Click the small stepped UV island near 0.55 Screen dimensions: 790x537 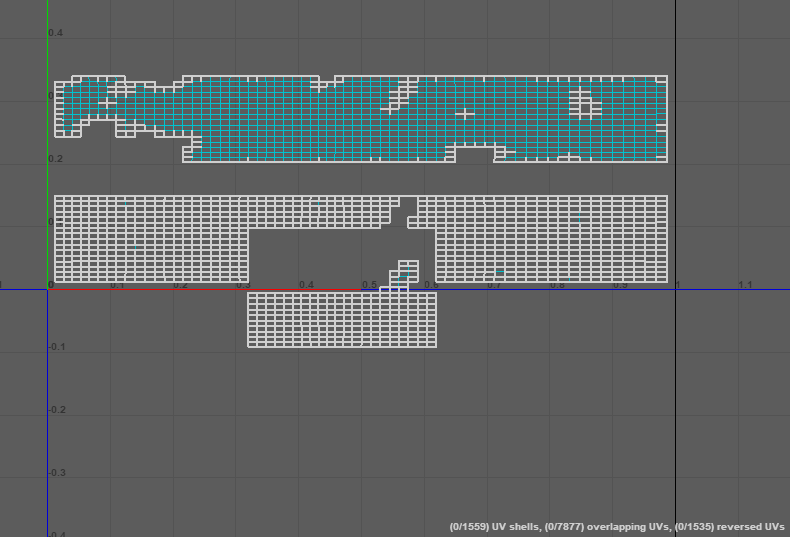pyautogui.click(x=404, y=273)
